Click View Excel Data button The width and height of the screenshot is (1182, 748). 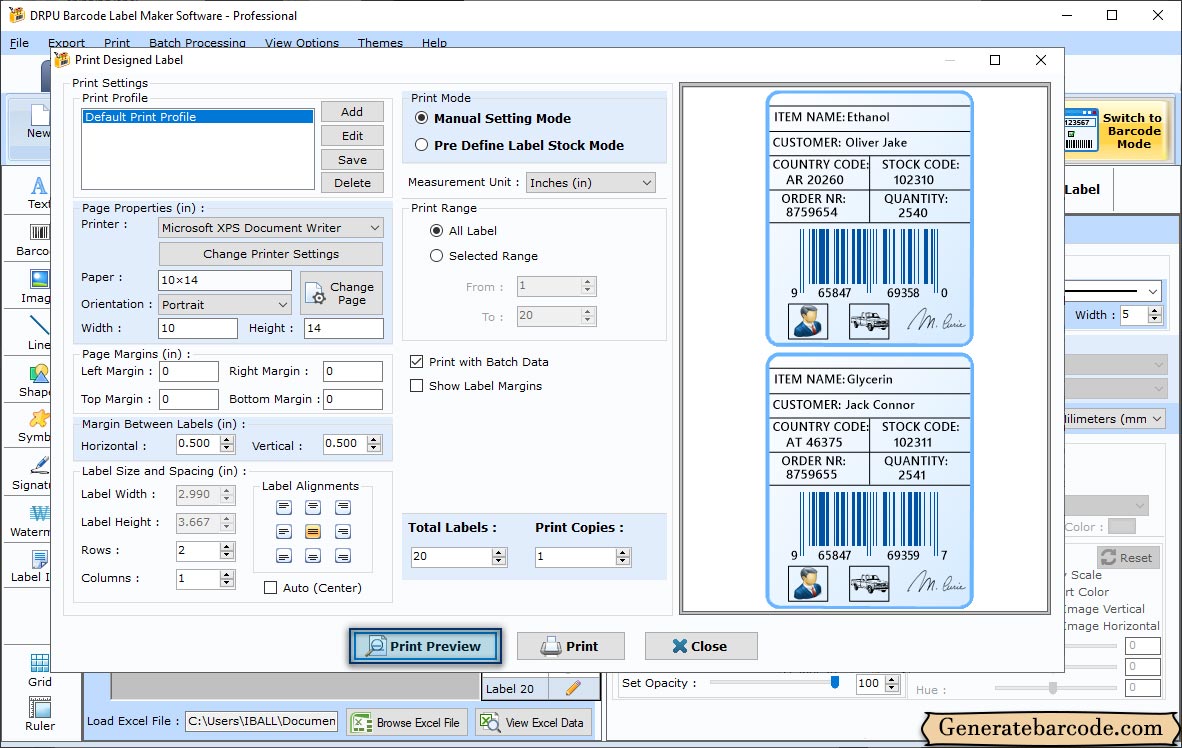(x=534, y=722)
